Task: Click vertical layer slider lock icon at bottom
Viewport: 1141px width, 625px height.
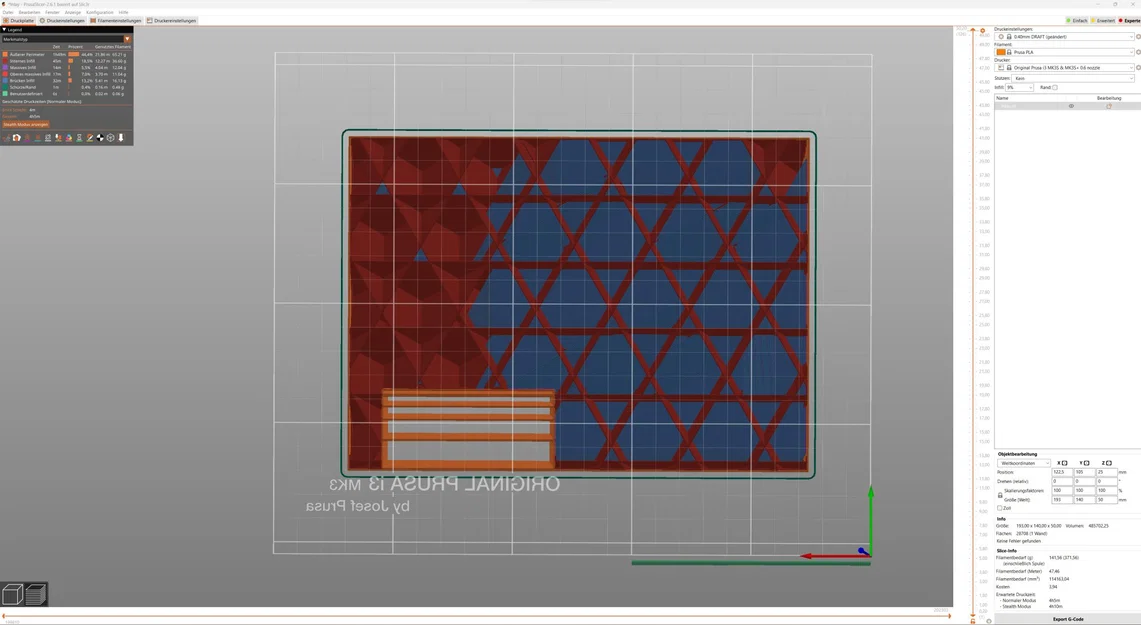Action: 973,621
